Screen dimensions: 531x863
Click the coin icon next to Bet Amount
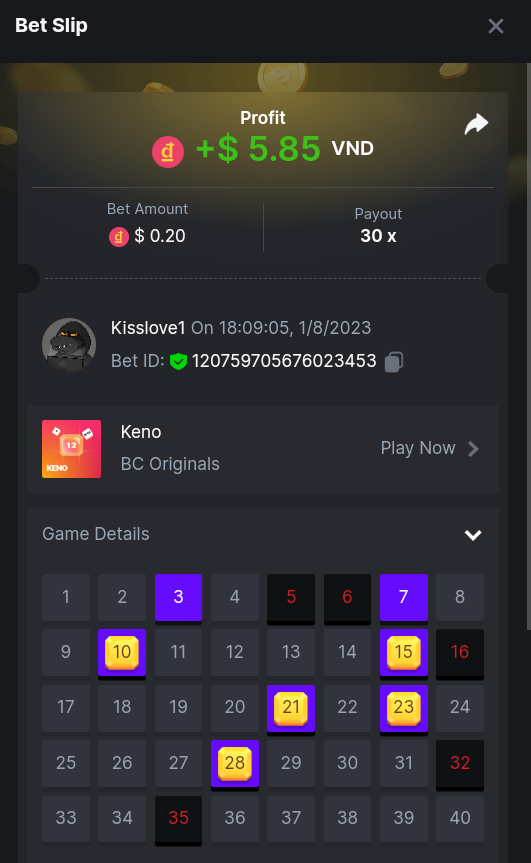(x=119, y=237)
